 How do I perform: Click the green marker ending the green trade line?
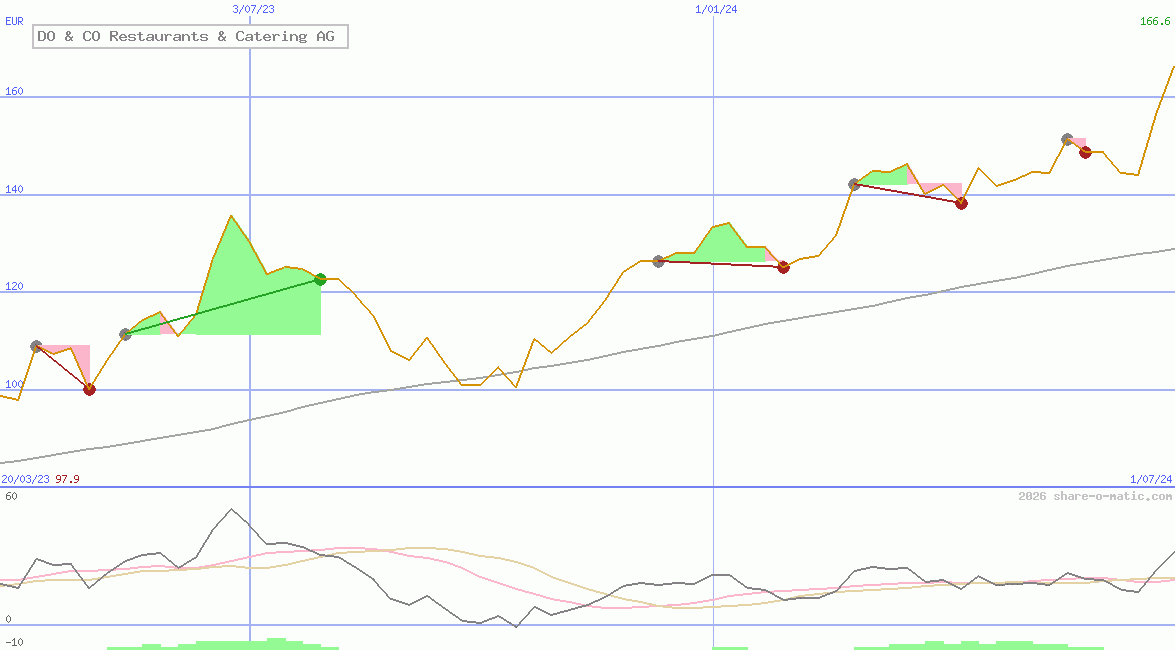(x=321, y=279)
